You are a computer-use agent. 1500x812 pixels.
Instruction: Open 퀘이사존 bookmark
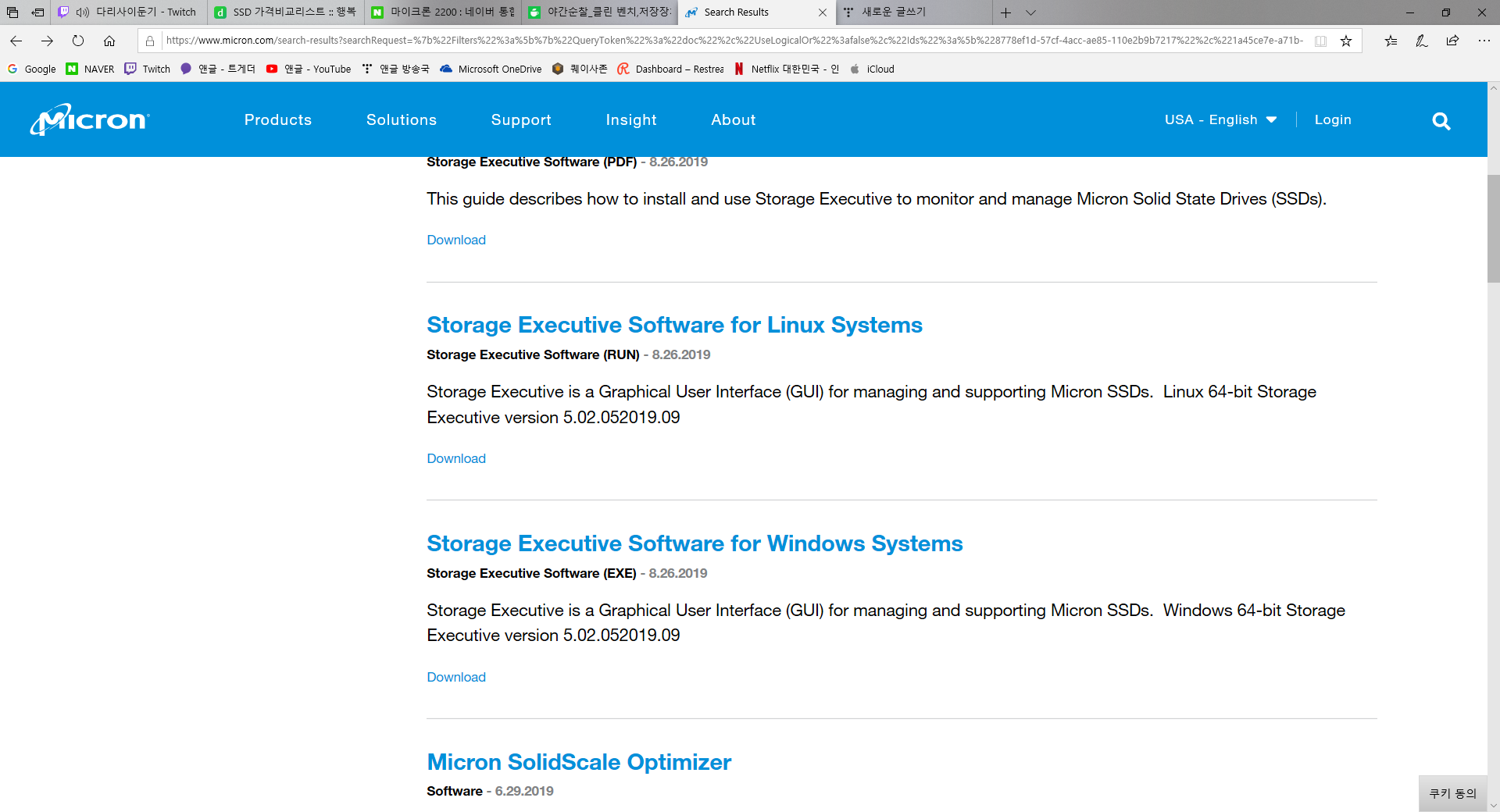click(579, 69)
